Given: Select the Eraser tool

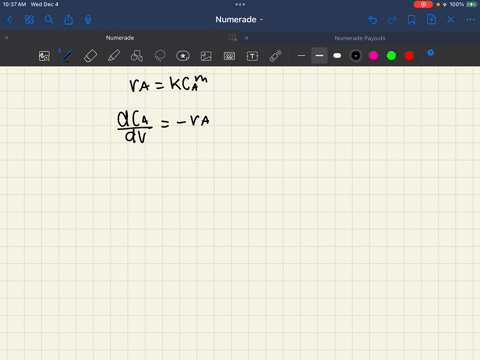Looking at the screenshot, I should [x=90, y=56].
